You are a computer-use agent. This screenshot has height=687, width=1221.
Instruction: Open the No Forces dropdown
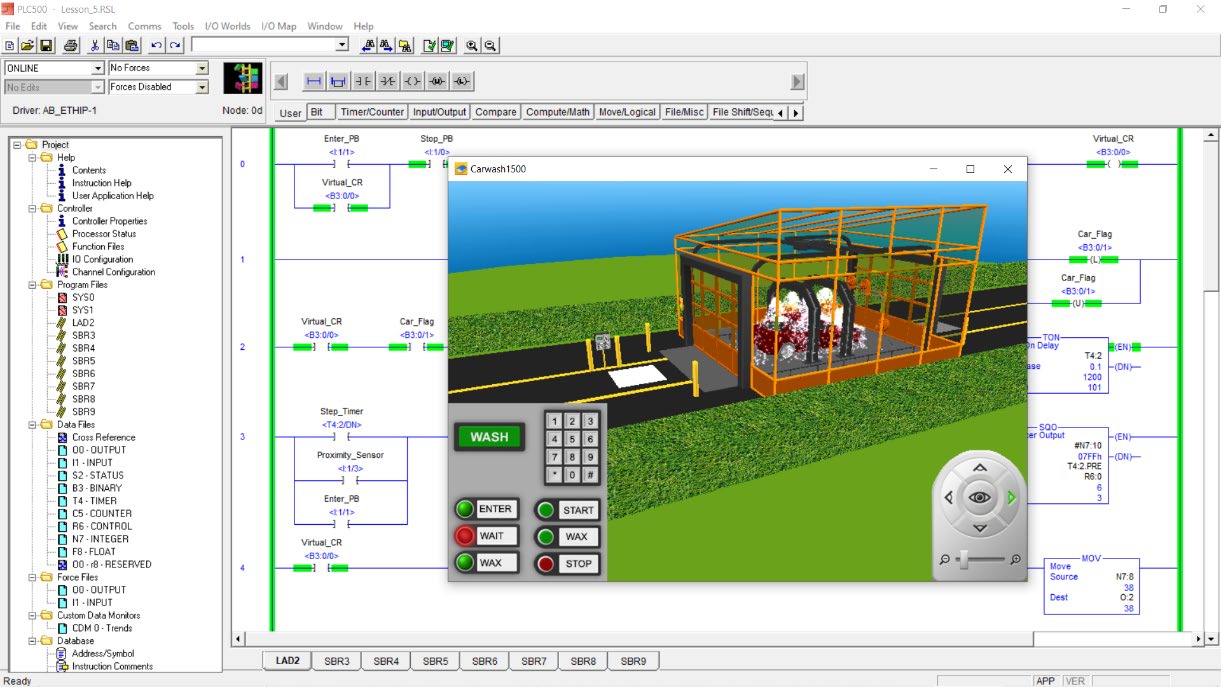tap(202, 68)
